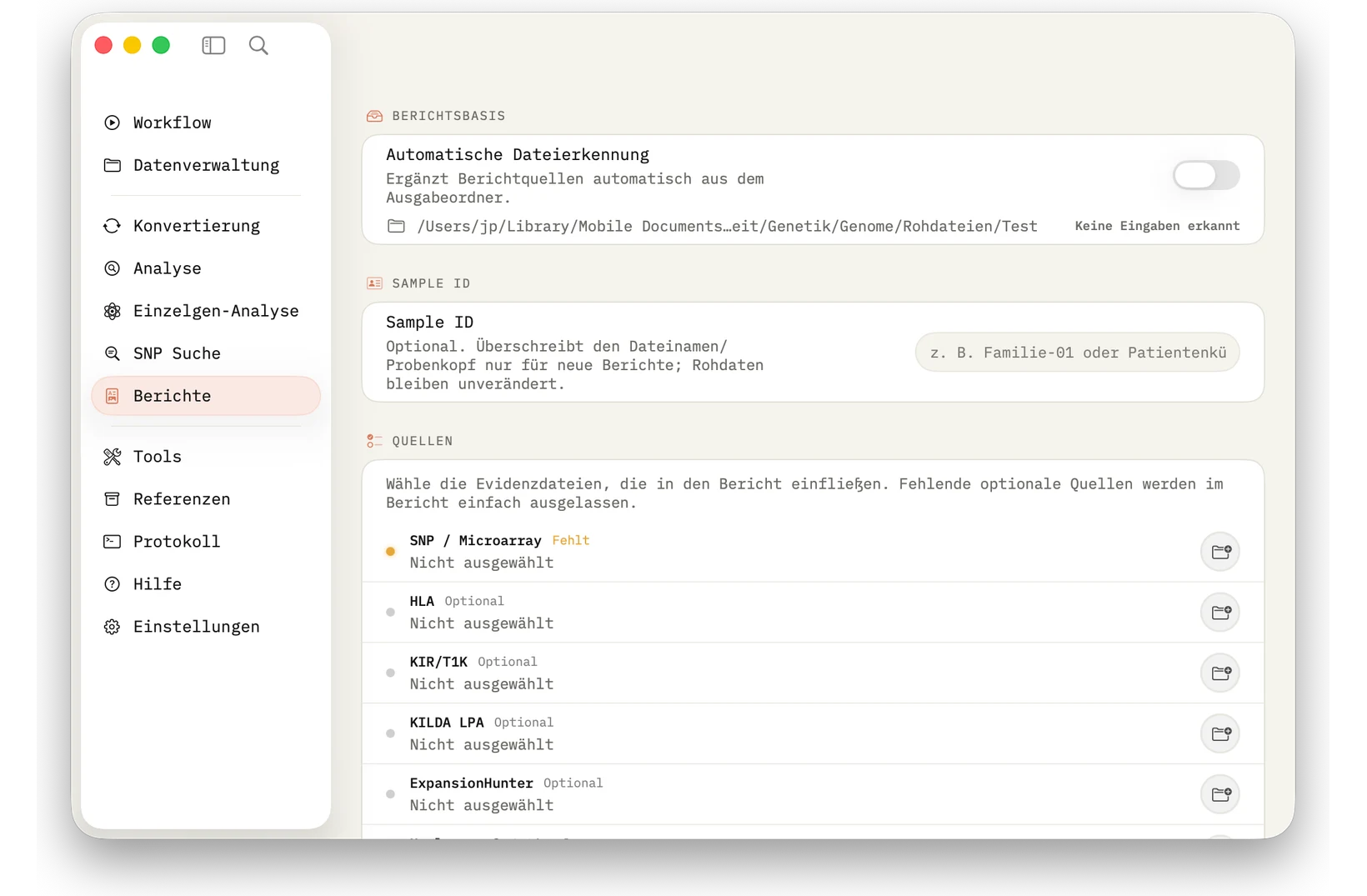Click the folder icon beside the output path
This screenshot has height=896, width=1367.
tap(396, 226)
